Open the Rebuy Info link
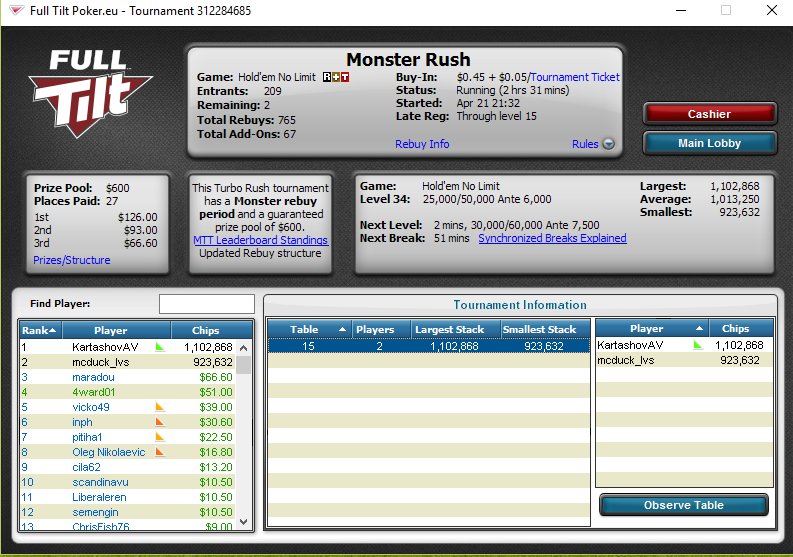Viewport: 793px width, 557px height. (422, 144)
